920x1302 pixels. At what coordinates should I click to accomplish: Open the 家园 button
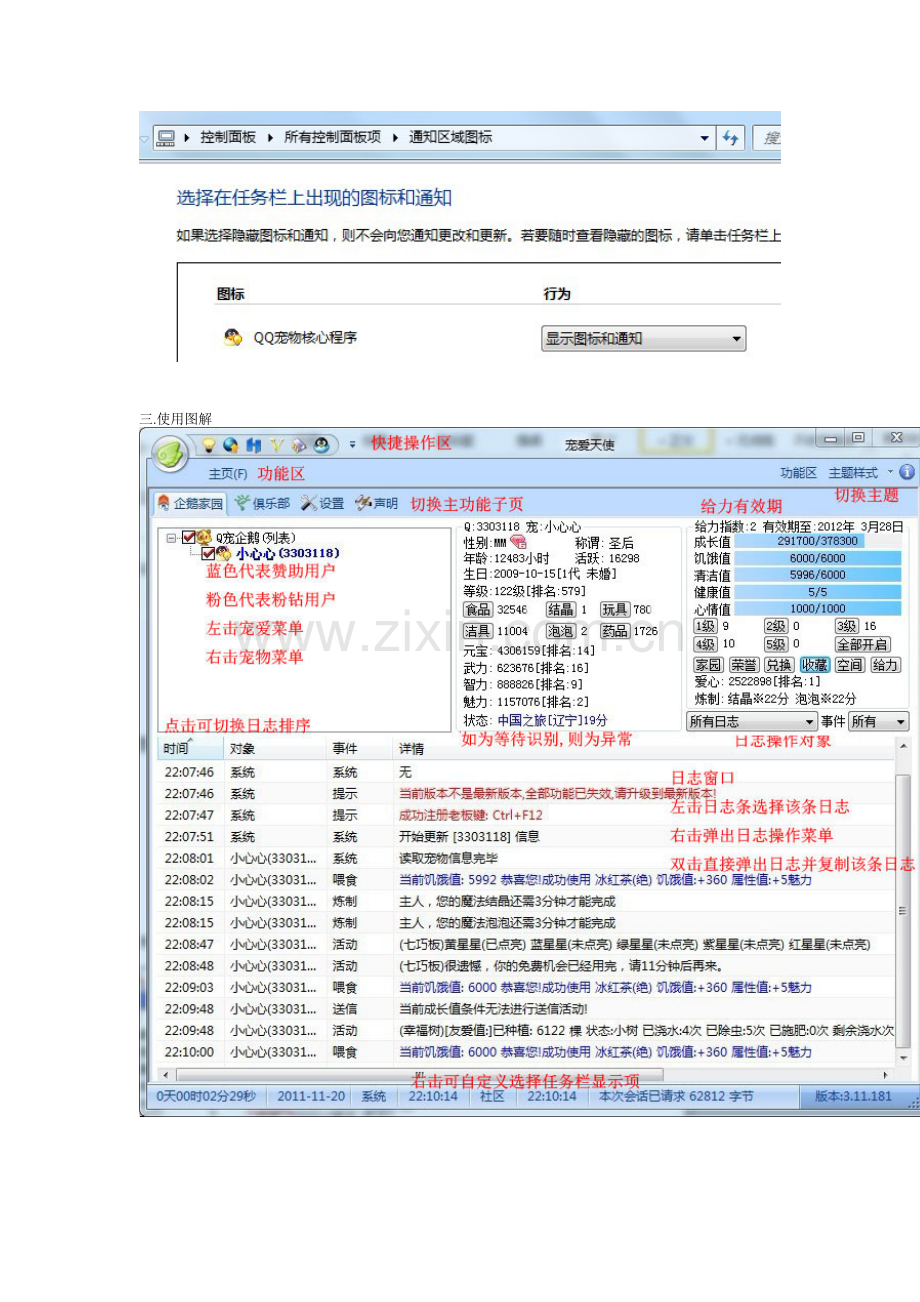click(708, 665)
